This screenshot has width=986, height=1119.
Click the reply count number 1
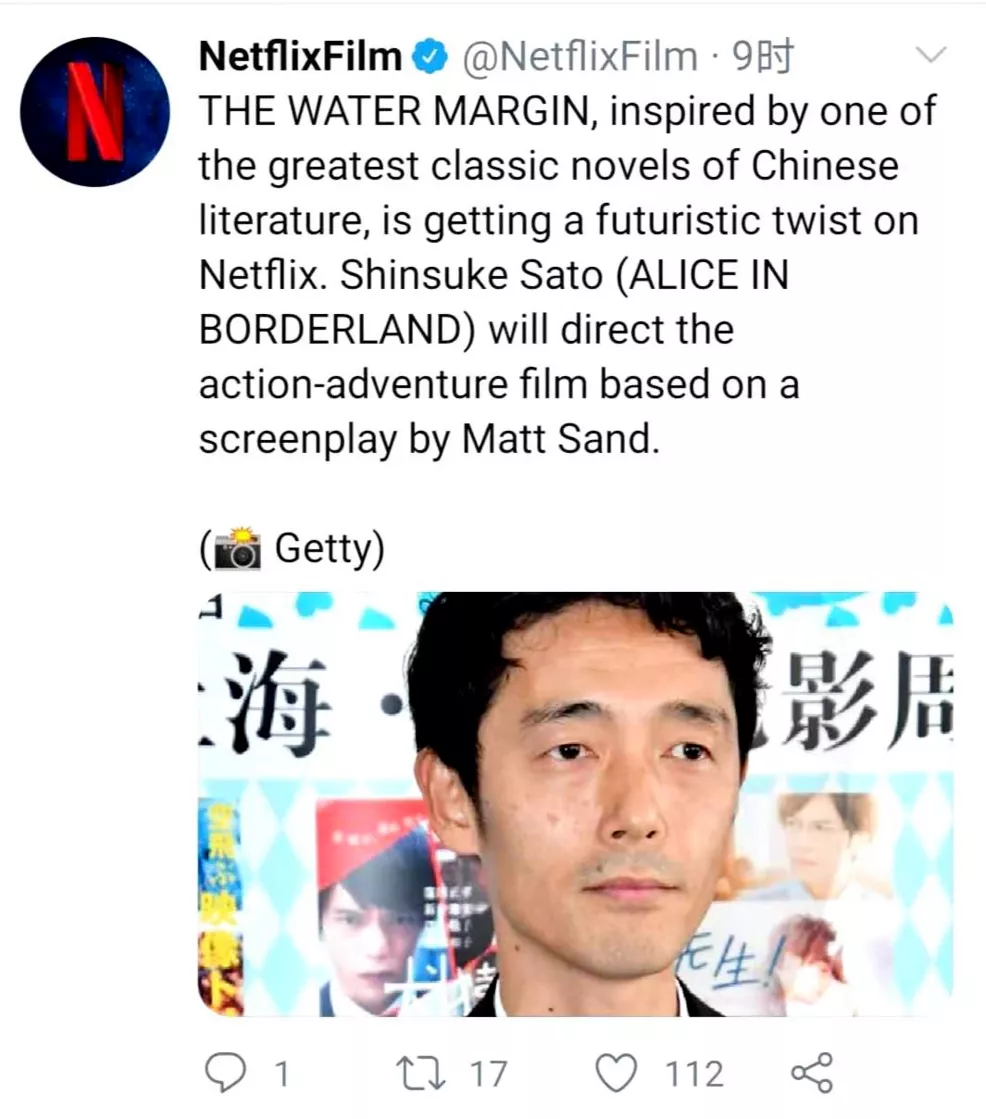tap(283, 1074)
